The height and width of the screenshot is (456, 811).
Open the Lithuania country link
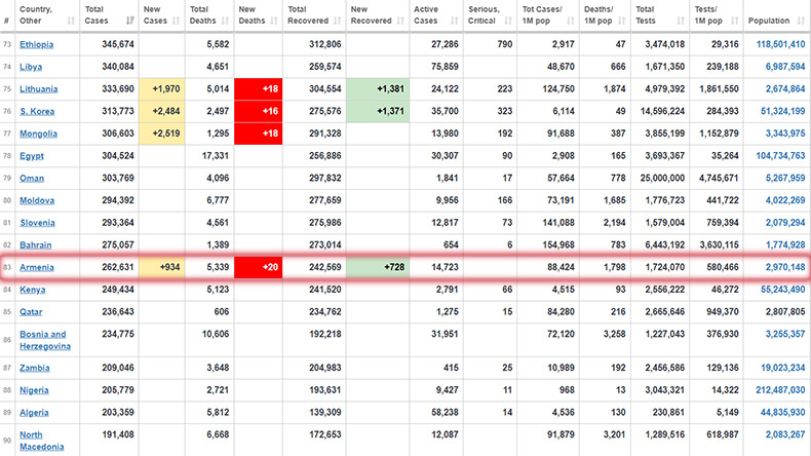click(x=38, y=89)
